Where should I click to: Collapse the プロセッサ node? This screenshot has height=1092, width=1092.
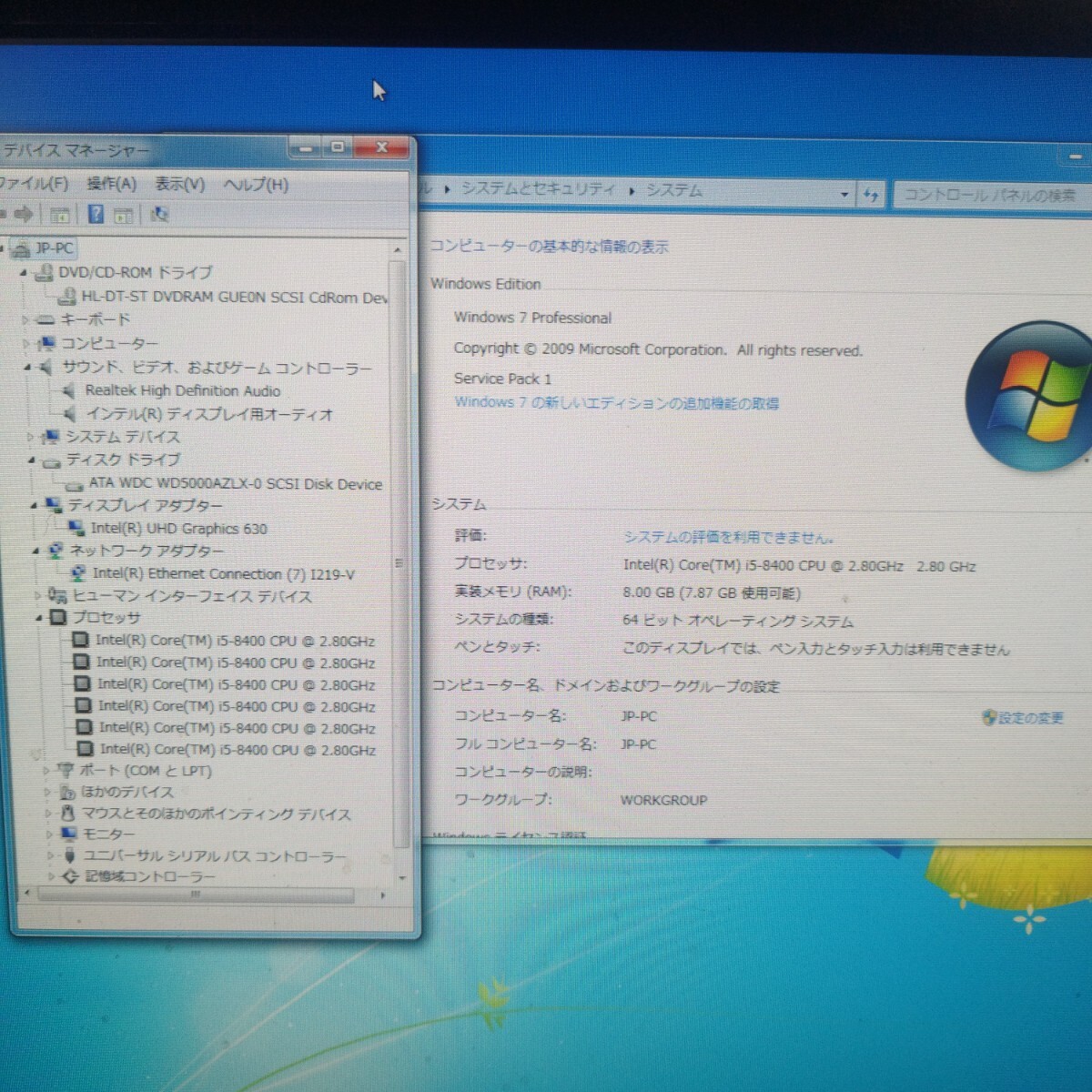tap(39, 619)
